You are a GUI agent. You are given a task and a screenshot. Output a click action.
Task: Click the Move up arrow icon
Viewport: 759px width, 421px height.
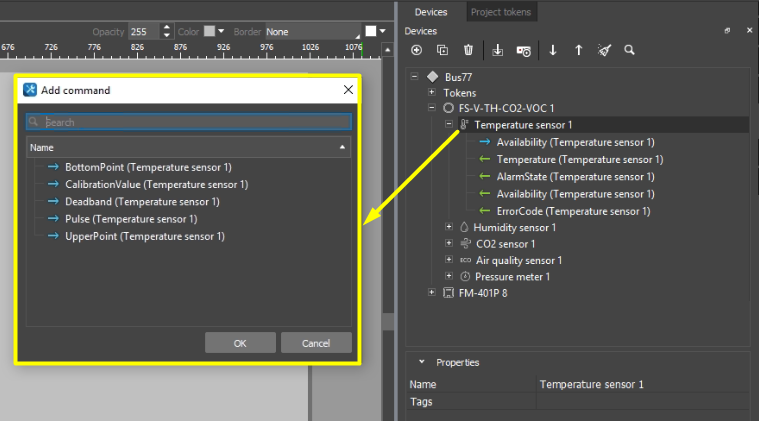(578, 50)
